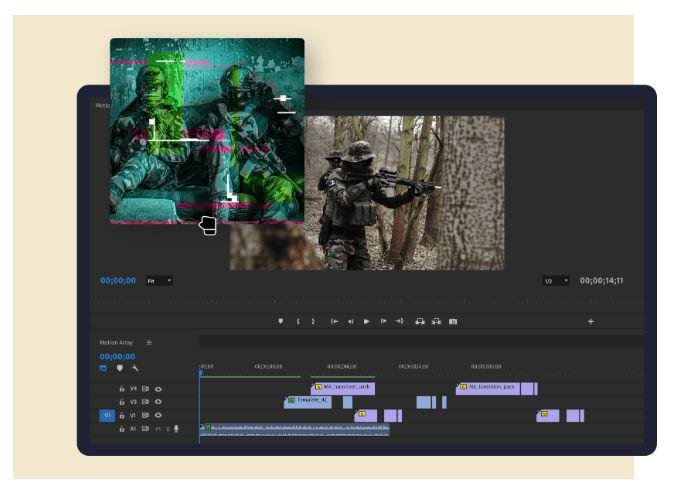Select the Motion Array timeline tab
The height and width of the screenshot is (485, 676).
point(116,343)
